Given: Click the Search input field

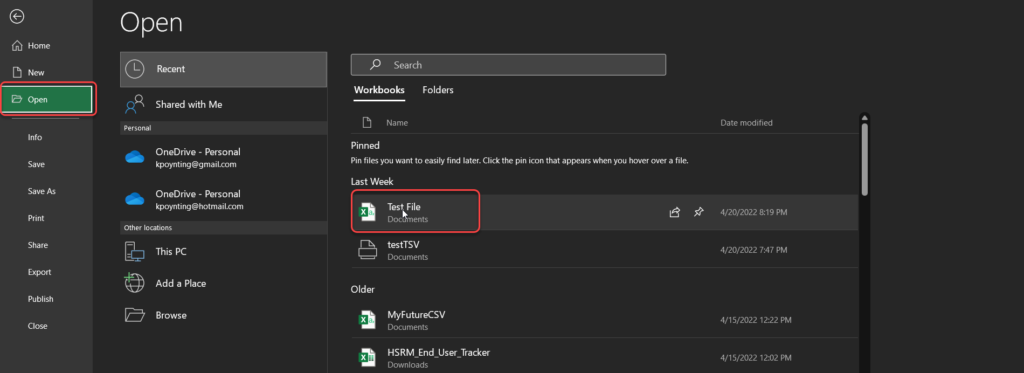Looking at the screenshot, I should (508, 65).
